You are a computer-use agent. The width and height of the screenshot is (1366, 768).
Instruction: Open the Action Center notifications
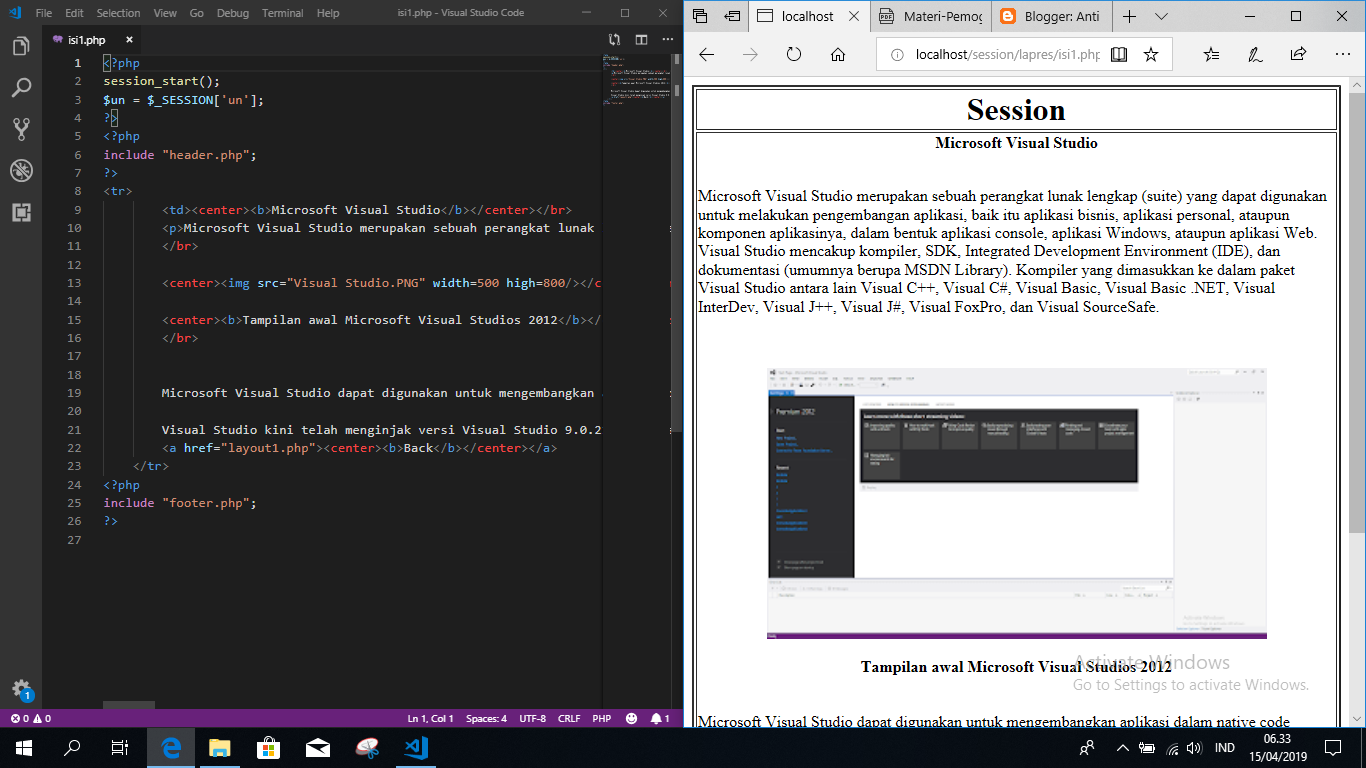(x=1333, y=748)
